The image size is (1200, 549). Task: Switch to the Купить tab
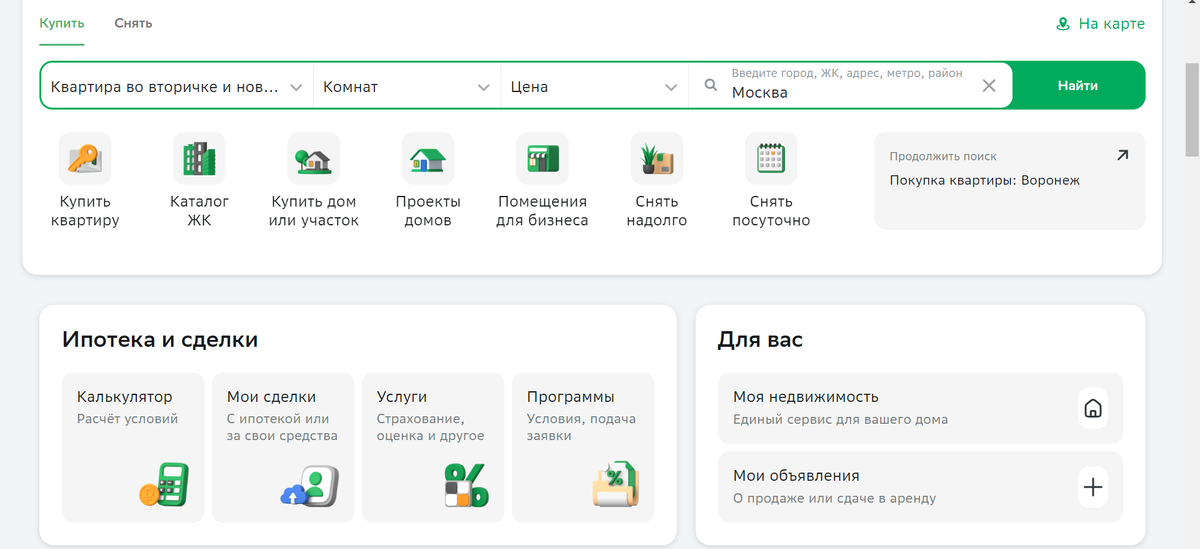62,23
